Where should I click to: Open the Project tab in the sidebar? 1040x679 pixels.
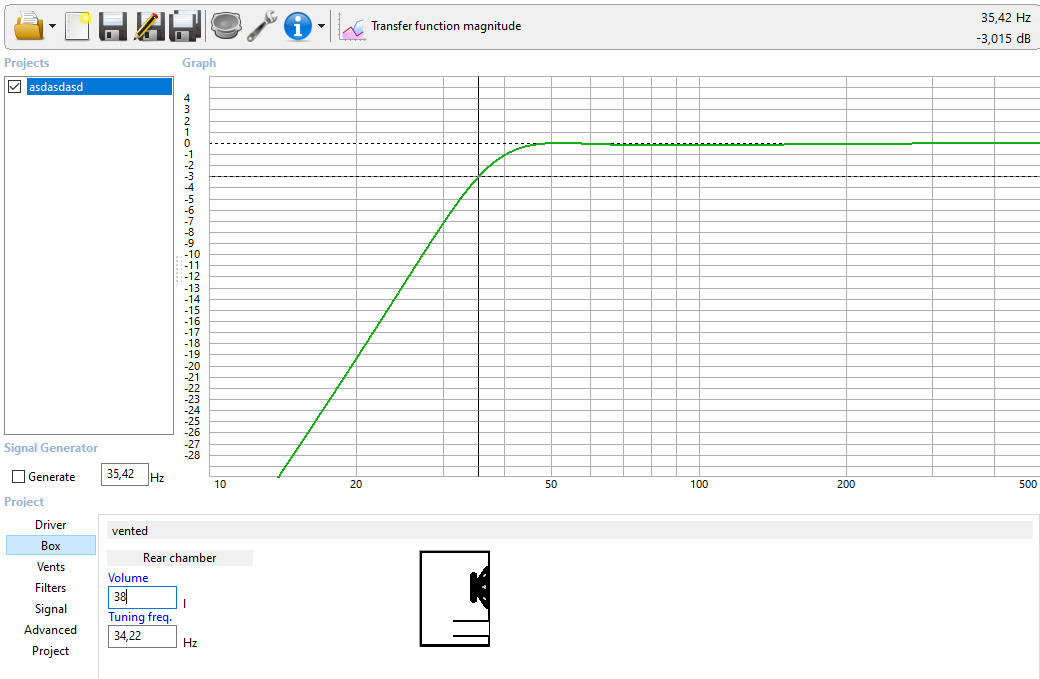[x=50, y=651]
